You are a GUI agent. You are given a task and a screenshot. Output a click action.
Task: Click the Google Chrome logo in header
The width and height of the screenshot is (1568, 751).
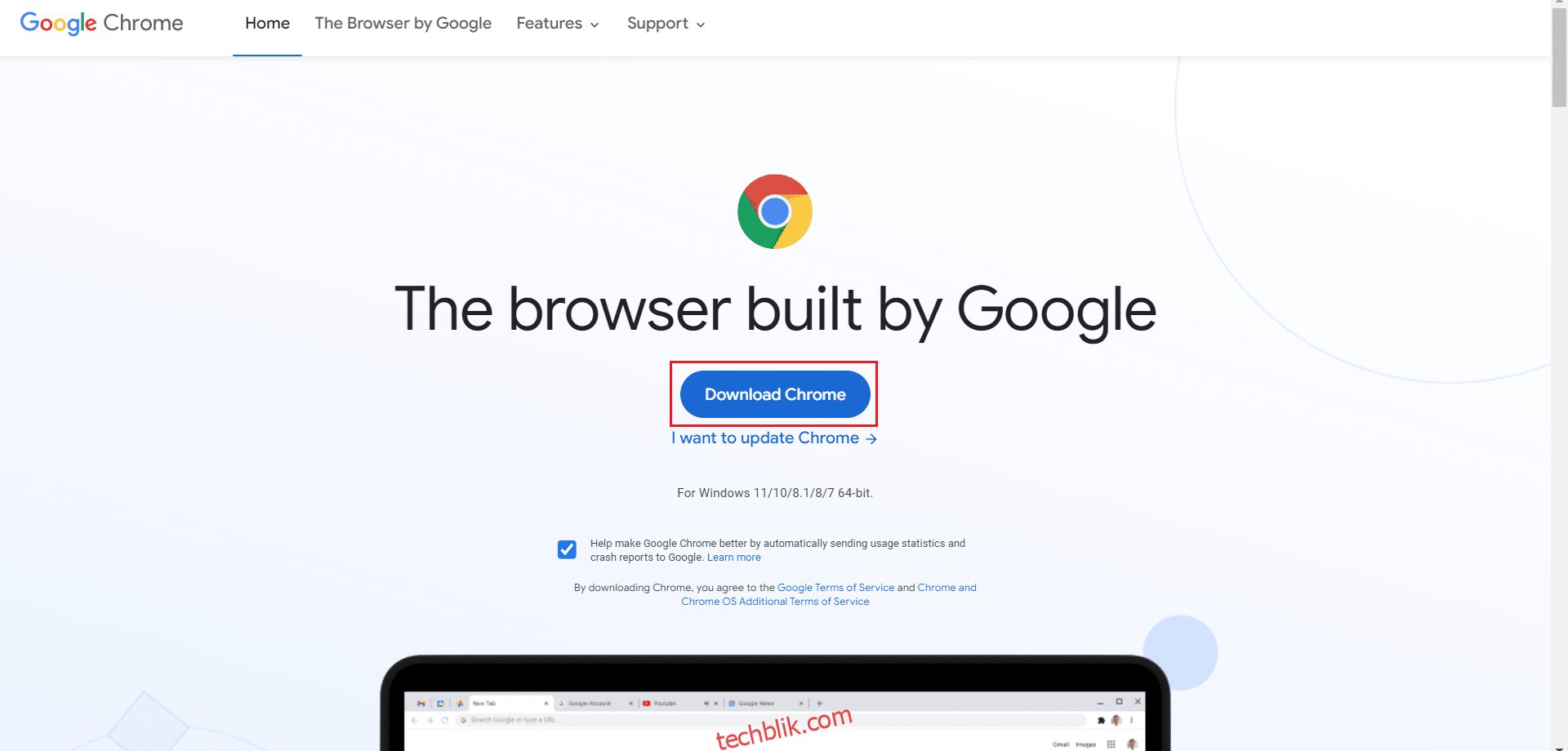(101, 23)
